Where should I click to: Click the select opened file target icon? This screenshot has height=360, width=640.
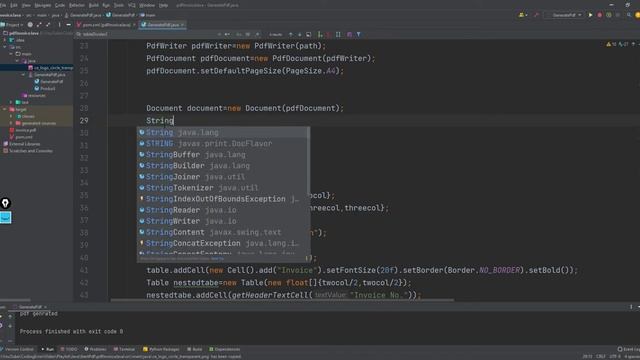pos(30,25)
